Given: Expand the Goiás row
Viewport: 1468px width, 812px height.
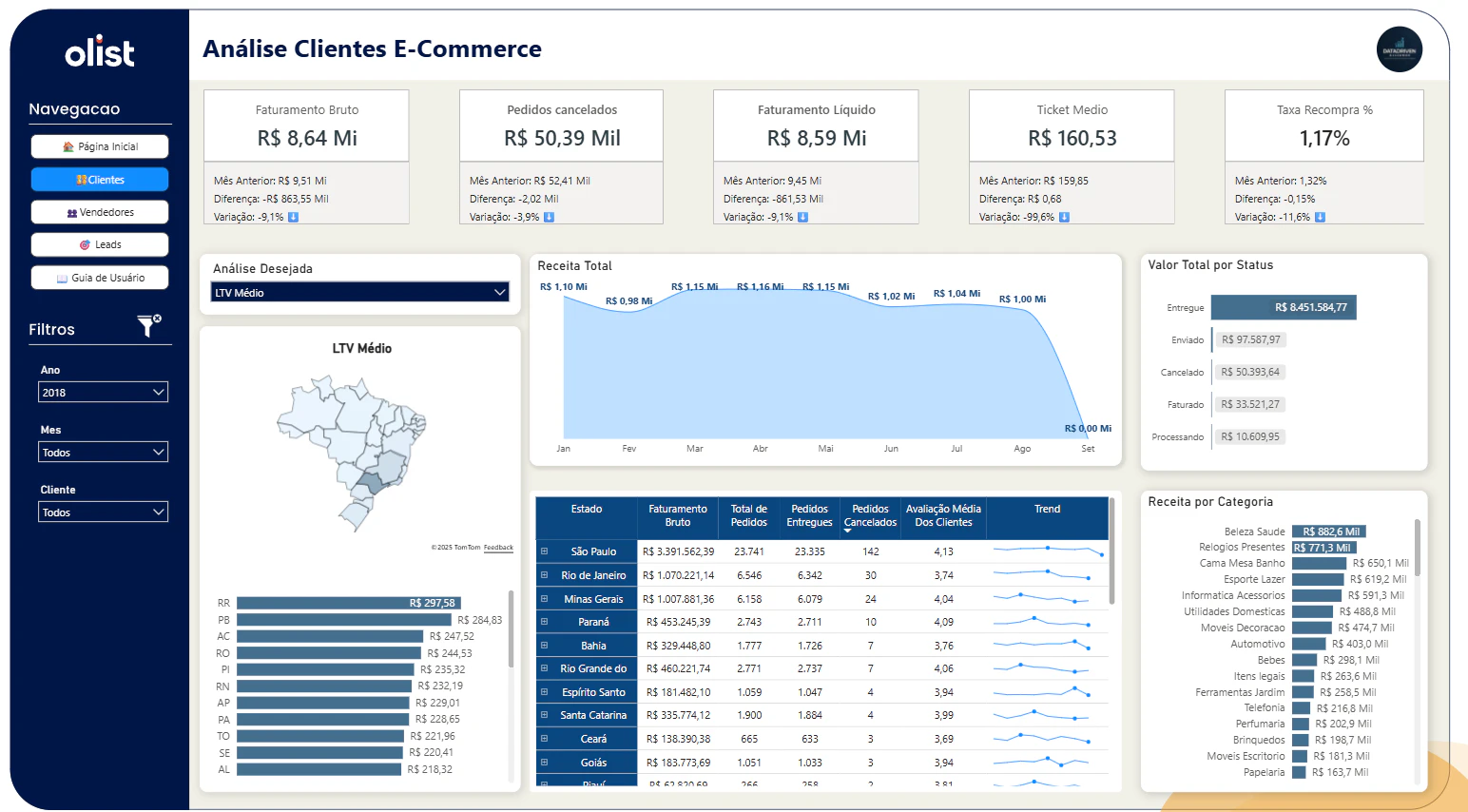Looking at the screenshot, I should 545,763.
